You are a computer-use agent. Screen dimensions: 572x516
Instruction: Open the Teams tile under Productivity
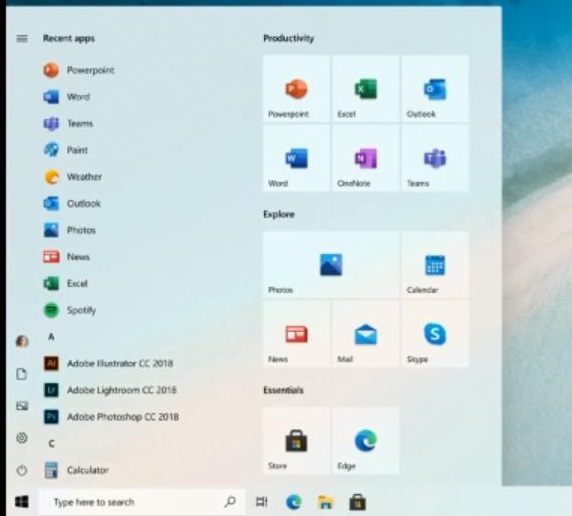point(435,158)
